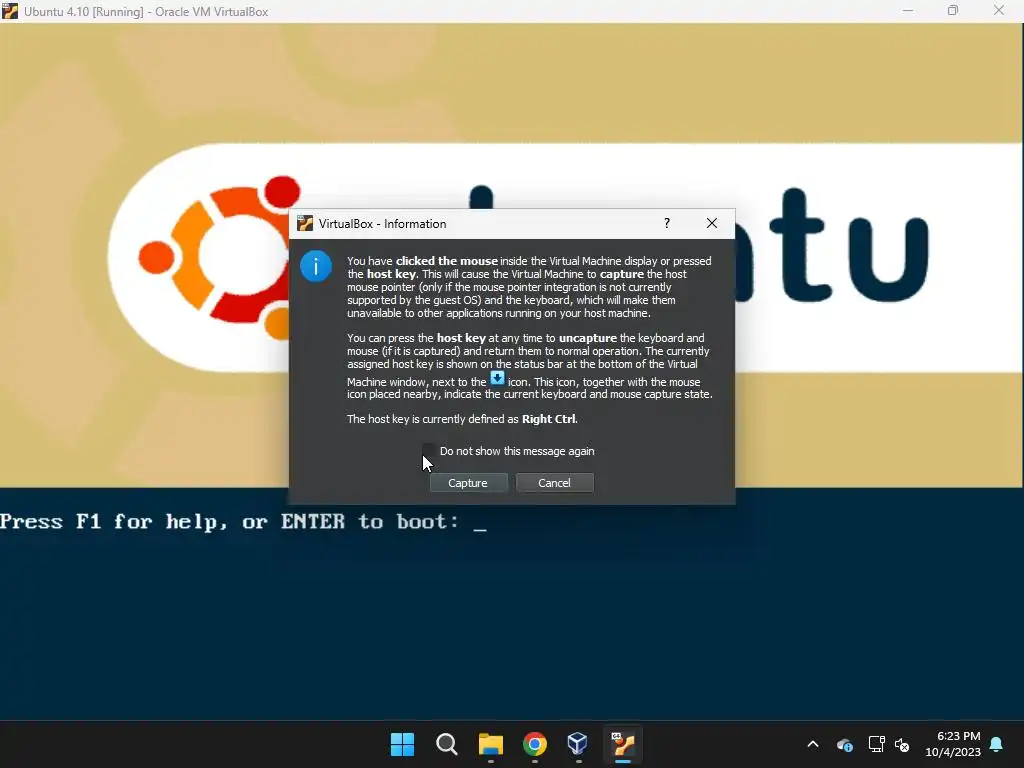Open the notifications bell icon
Viewport: 1024px width, 768px height.
pyautogui.click(x=997, y=744)
